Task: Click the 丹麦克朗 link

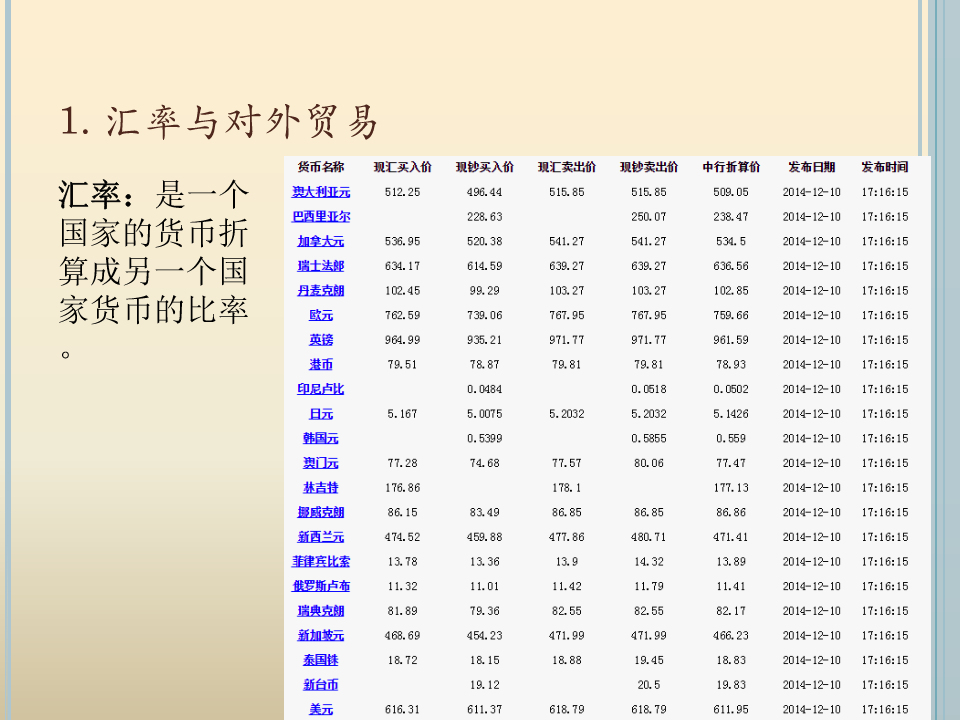Action: tap(321, 290)
